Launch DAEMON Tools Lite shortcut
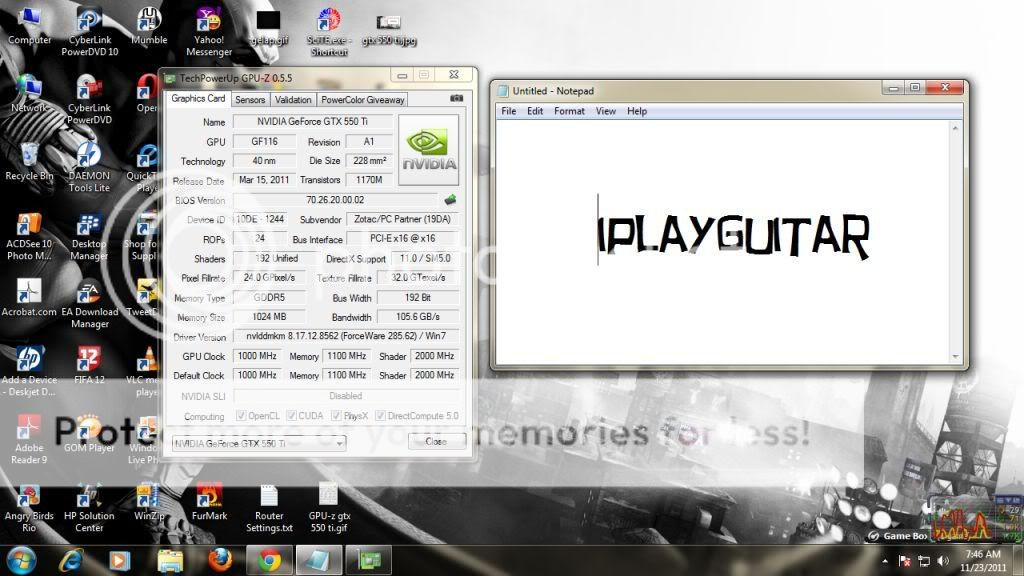The image size is (1024, 576). [89, 167]
